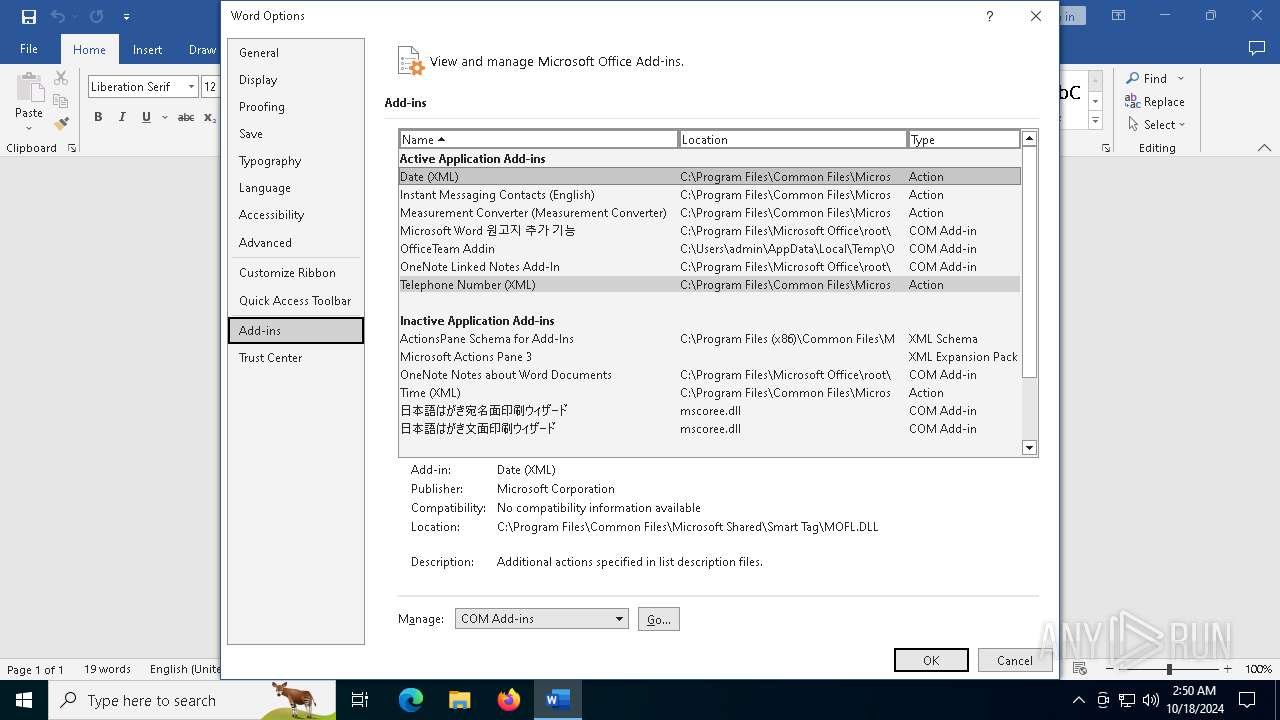Open the File tab
1280x720 pixels.
tap(29, 49)
